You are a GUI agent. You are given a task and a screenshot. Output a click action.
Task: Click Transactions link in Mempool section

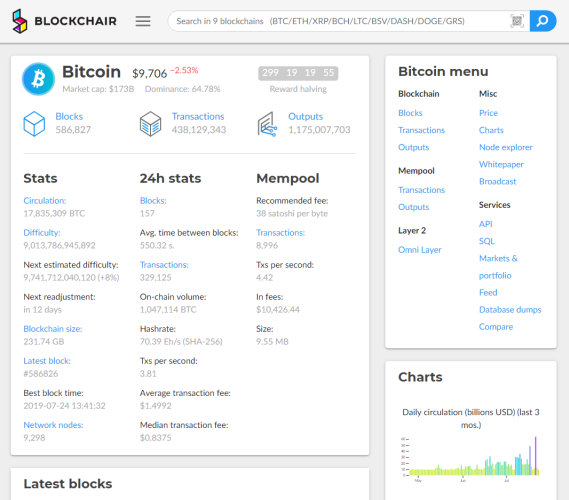tap(280, 233)
